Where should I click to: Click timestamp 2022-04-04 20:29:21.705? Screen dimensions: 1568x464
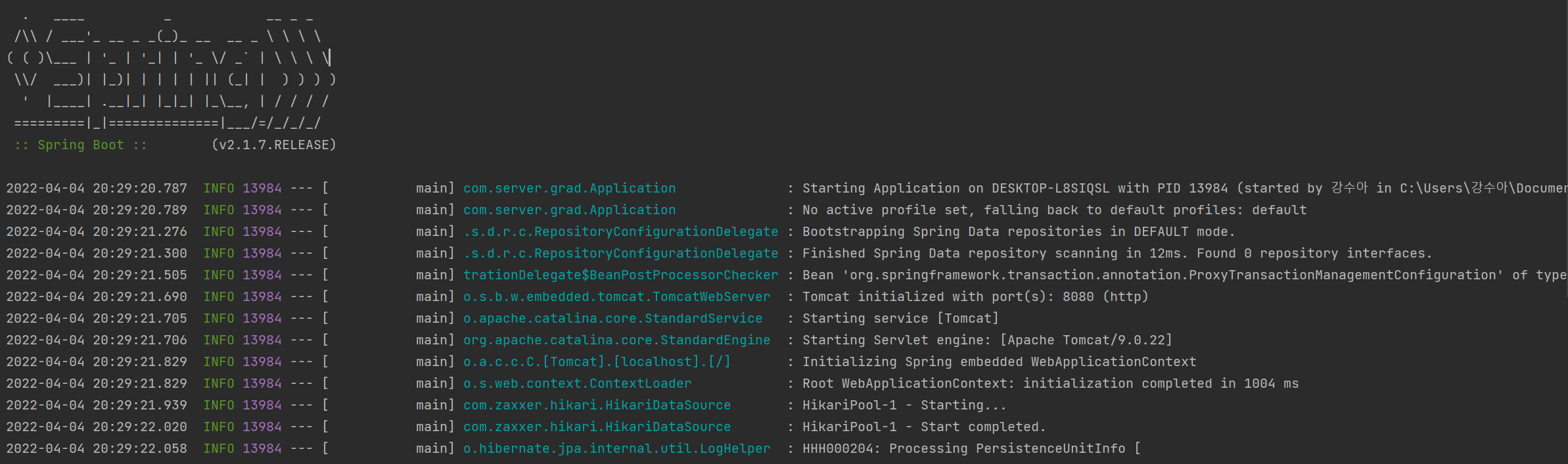tap(97, 318)
